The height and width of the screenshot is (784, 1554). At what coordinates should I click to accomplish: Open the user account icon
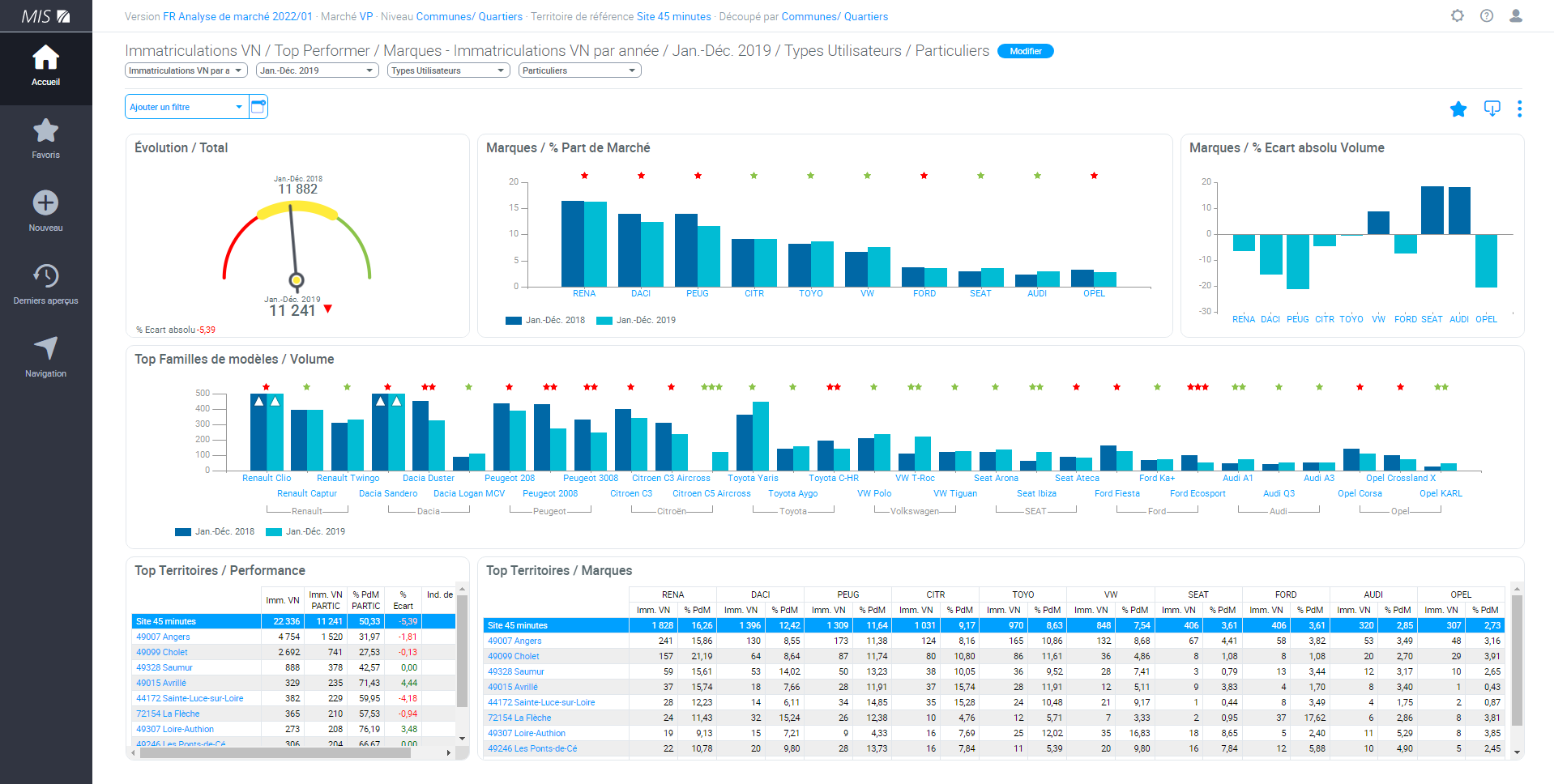1516,16
